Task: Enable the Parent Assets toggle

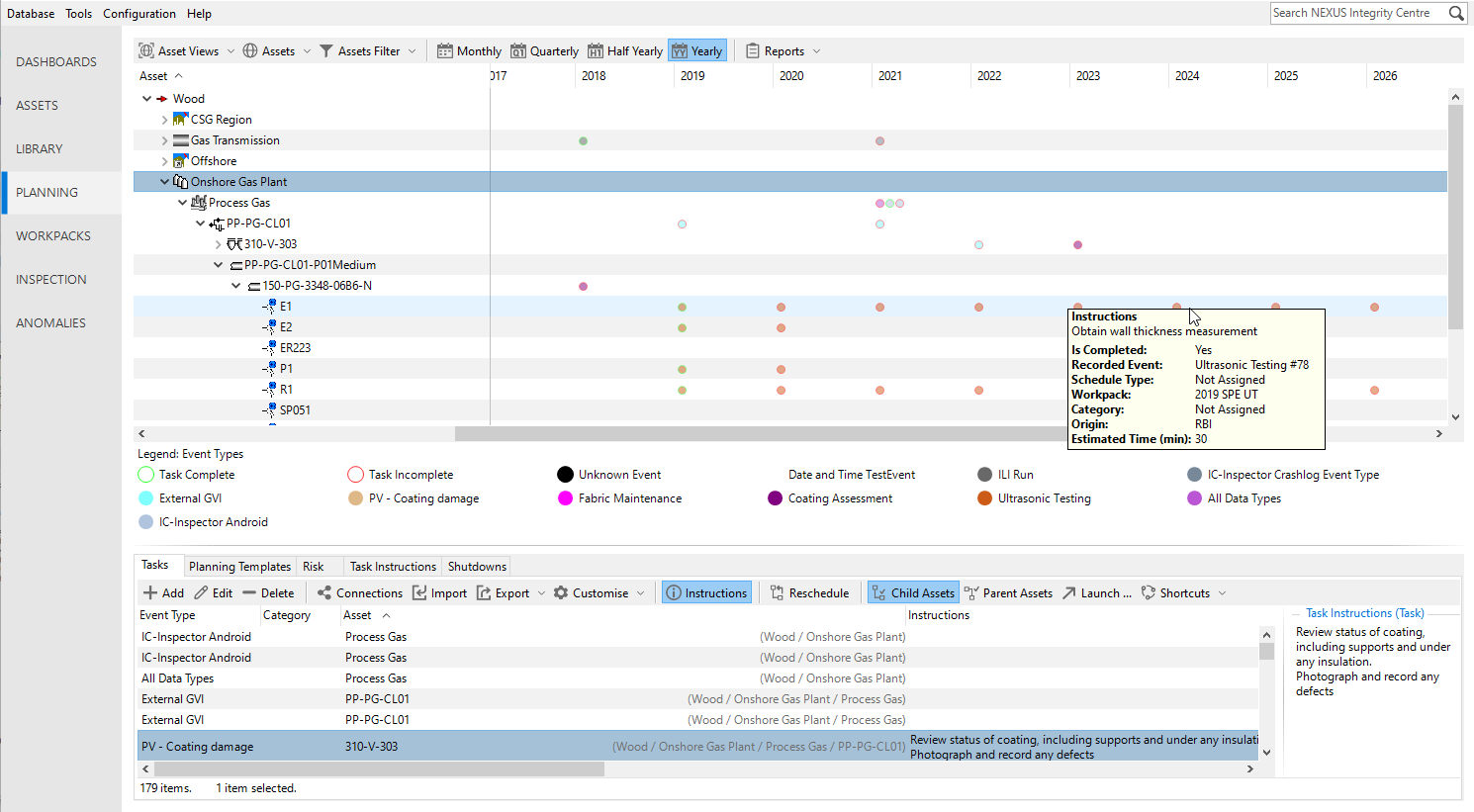Action: pyautogui.click(x=1008, y=592)
